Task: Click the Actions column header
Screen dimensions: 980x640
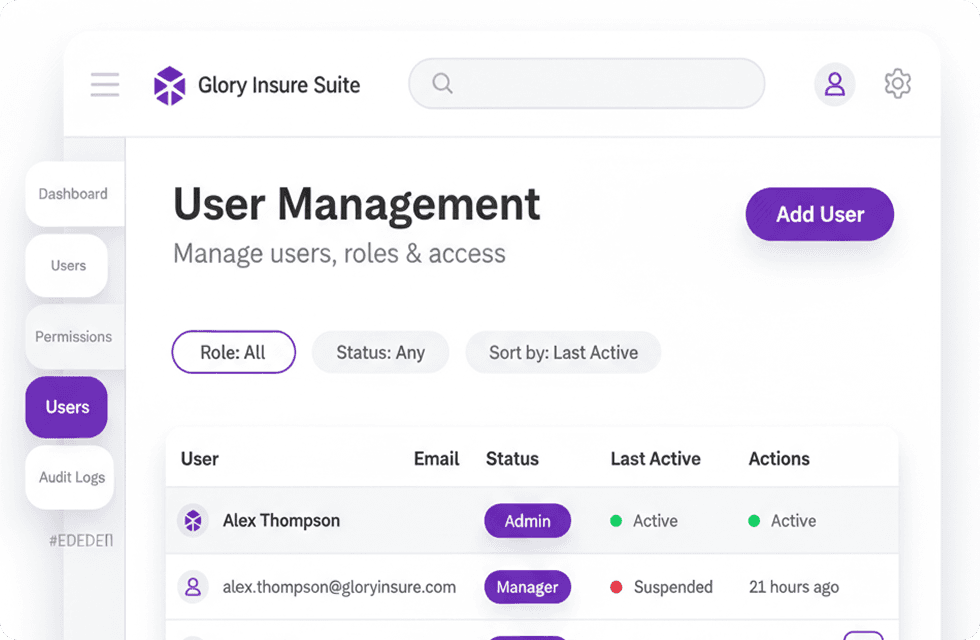Action: click(779, 459)
